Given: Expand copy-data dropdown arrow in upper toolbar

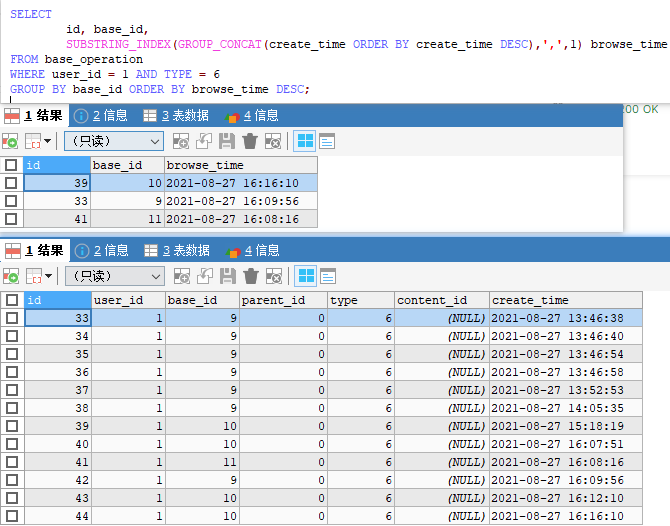Looking at the screenshot, I should point(47,141).
